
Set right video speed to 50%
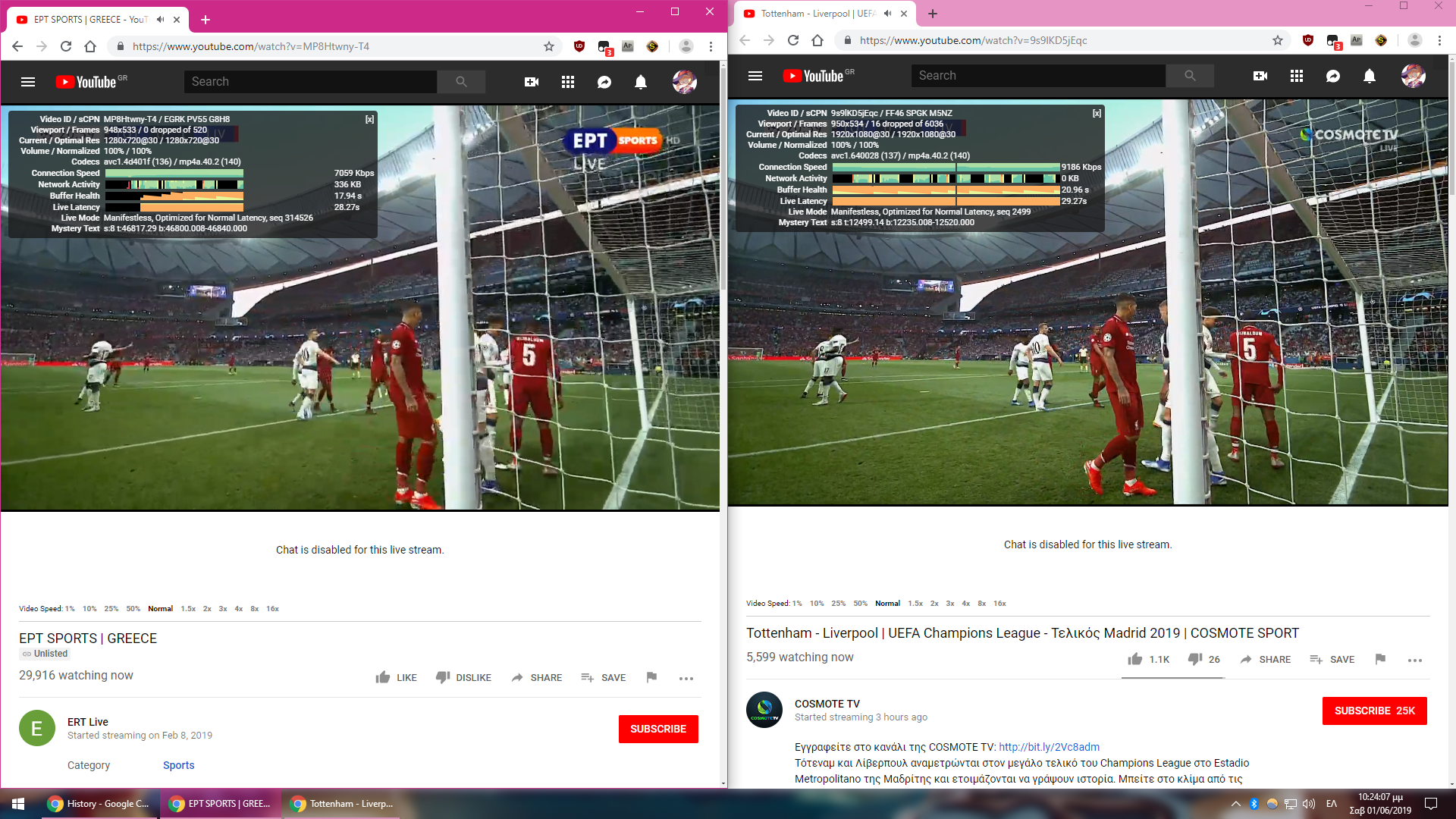click(x=860, y=603)
